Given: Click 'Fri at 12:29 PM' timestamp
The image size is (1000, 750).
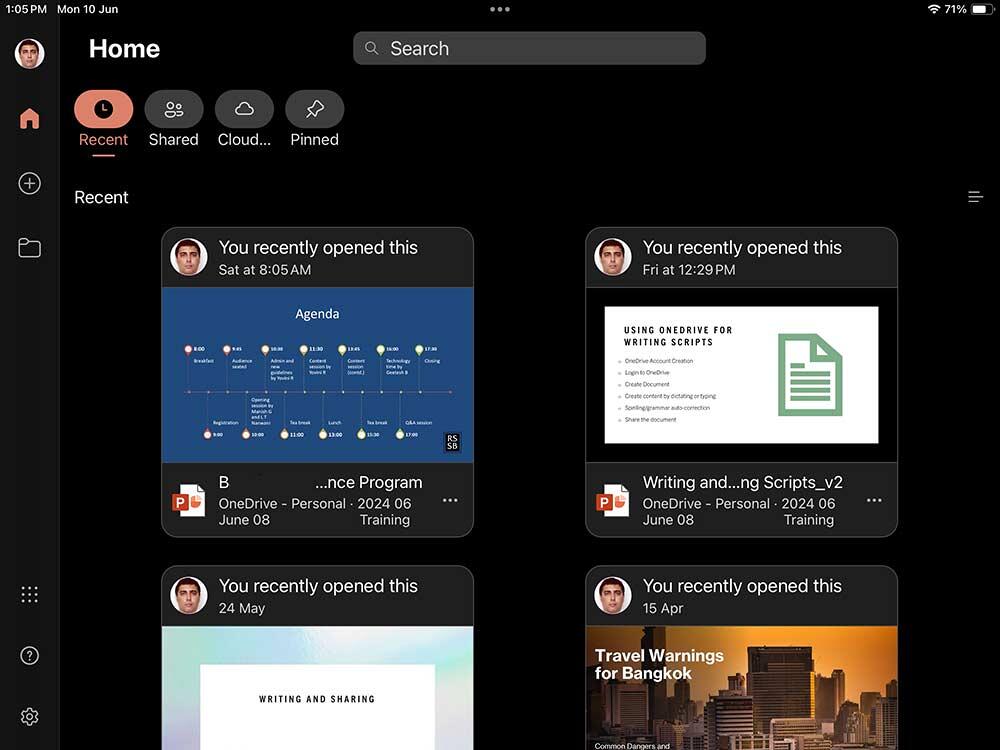Looking at the screenshot, I should tap(689, 270).
